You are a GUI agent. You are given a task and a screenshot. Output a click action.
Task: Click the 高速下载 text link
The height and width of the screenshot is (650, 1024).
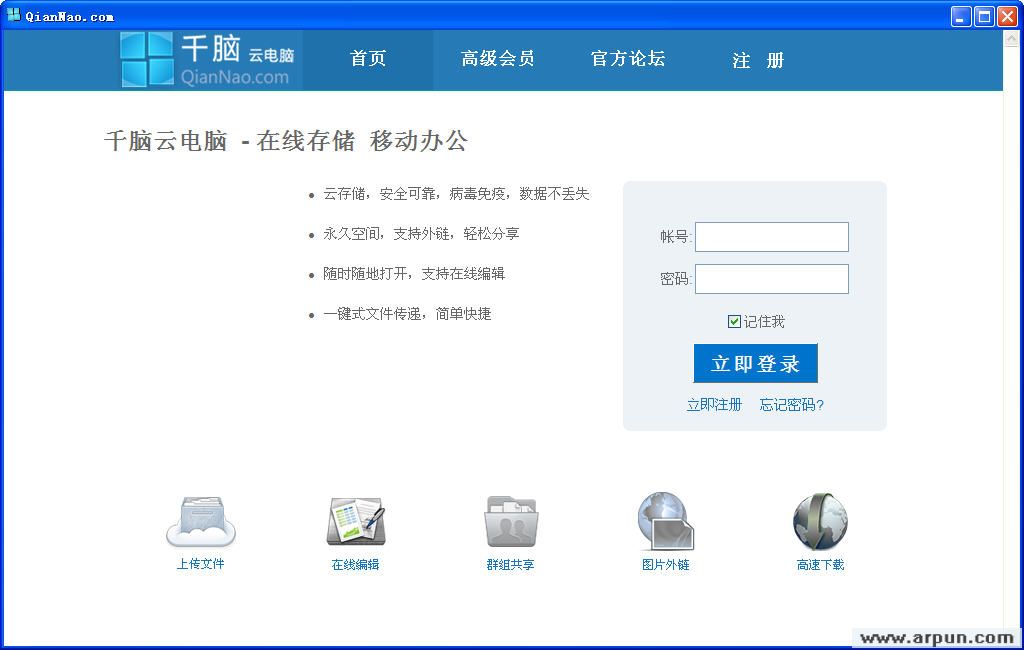click(x=820, y=564)
